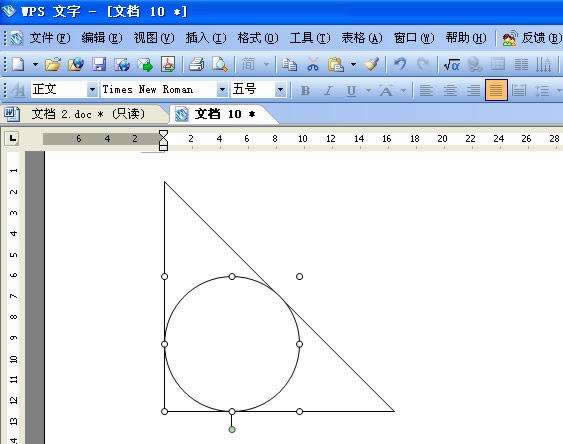The image size is (563, 444).
Task: Click the save floppy disk icon
Action: (x=99, y=65)
